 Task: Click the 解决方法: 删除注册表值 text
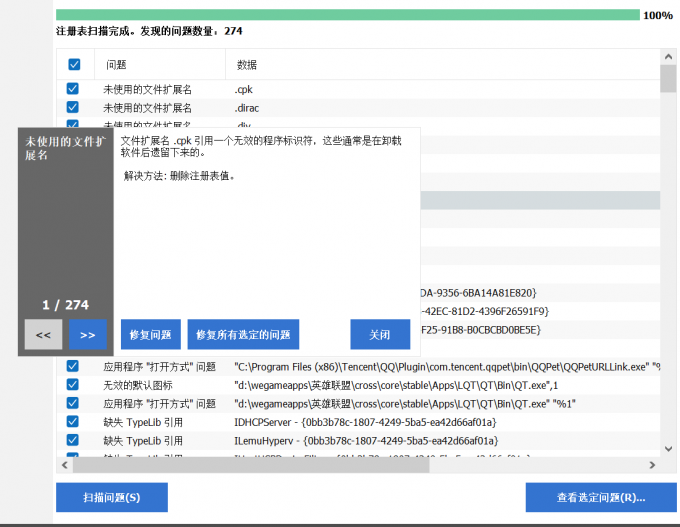180,176
